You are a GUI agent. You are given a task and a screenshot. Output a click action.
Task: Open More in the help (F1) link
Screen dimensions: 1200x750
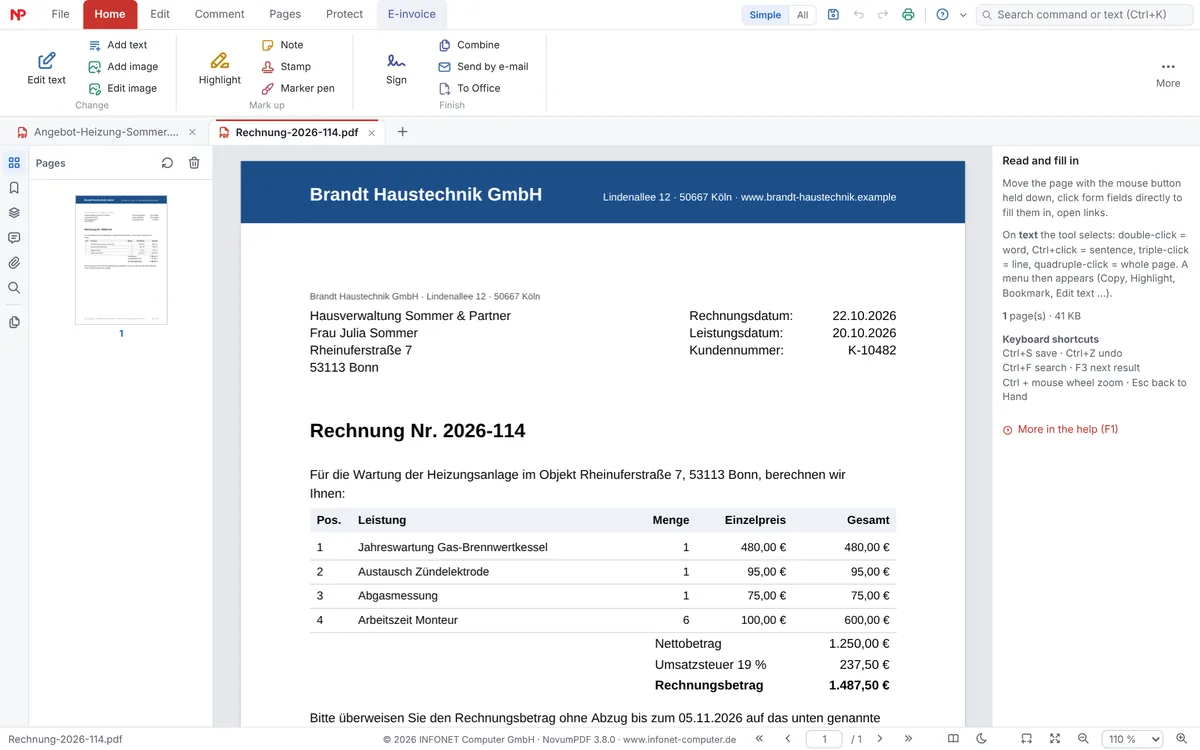1060,429
